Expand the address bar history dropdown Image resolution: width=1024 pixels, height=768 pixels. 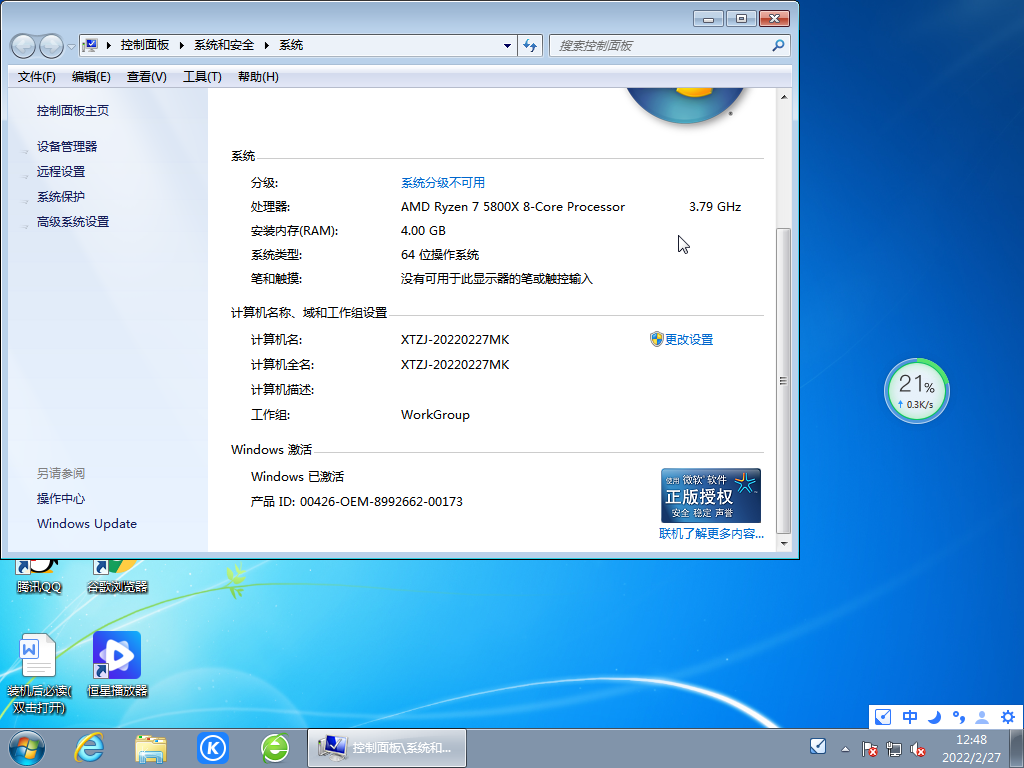click(x=506, y=45)
